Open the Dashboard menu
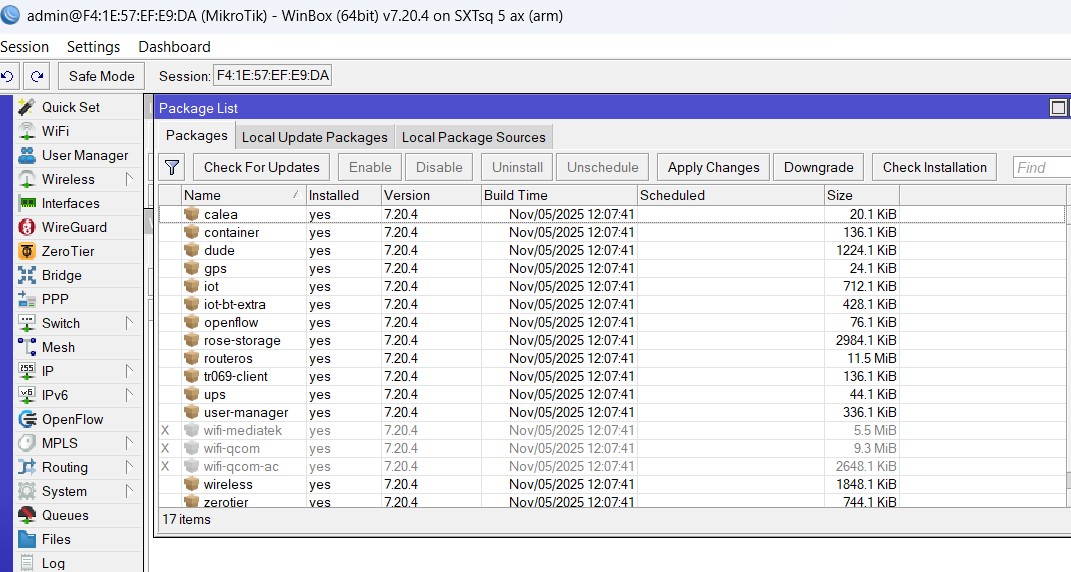 [174, 47]
